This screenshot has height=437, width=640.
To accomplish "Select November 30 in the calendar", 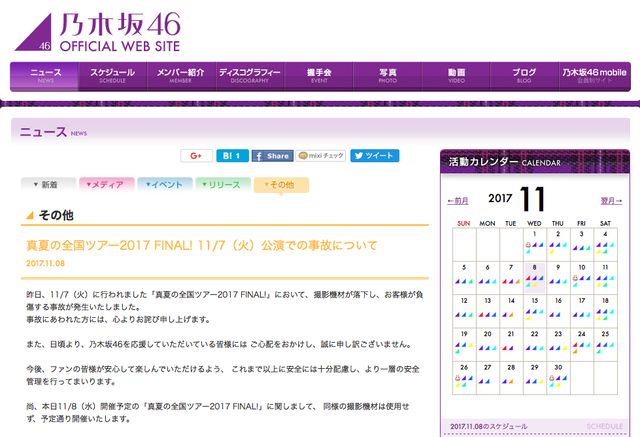I will point(558,378).
